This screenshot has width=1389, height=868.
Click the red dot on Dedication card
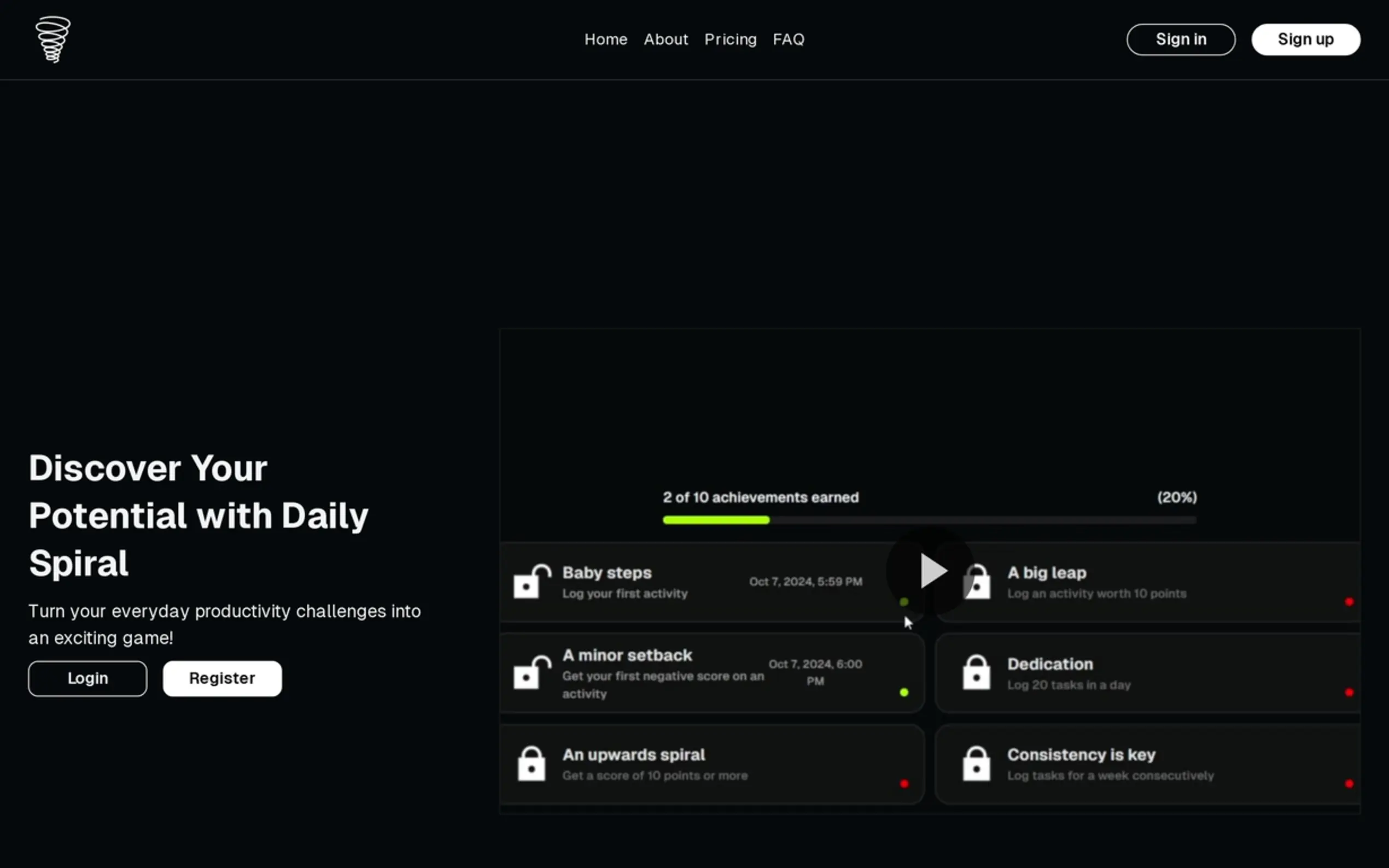(1349, 693)
